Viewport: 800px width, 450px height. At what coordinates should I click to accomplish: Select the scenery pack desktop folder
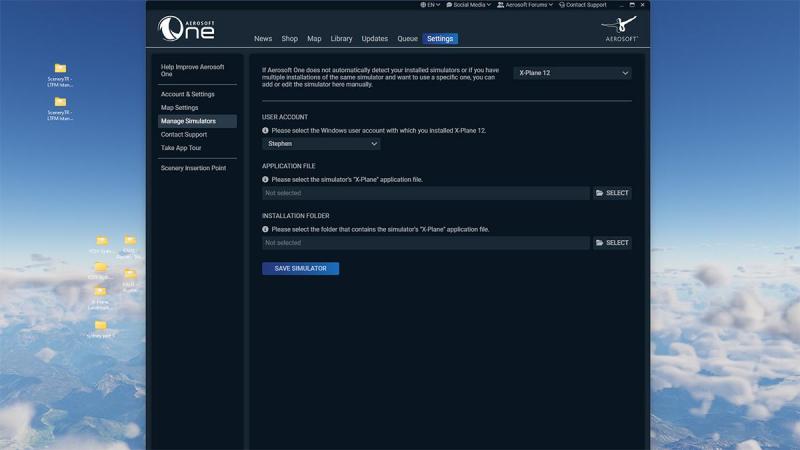tap(101, 329)
